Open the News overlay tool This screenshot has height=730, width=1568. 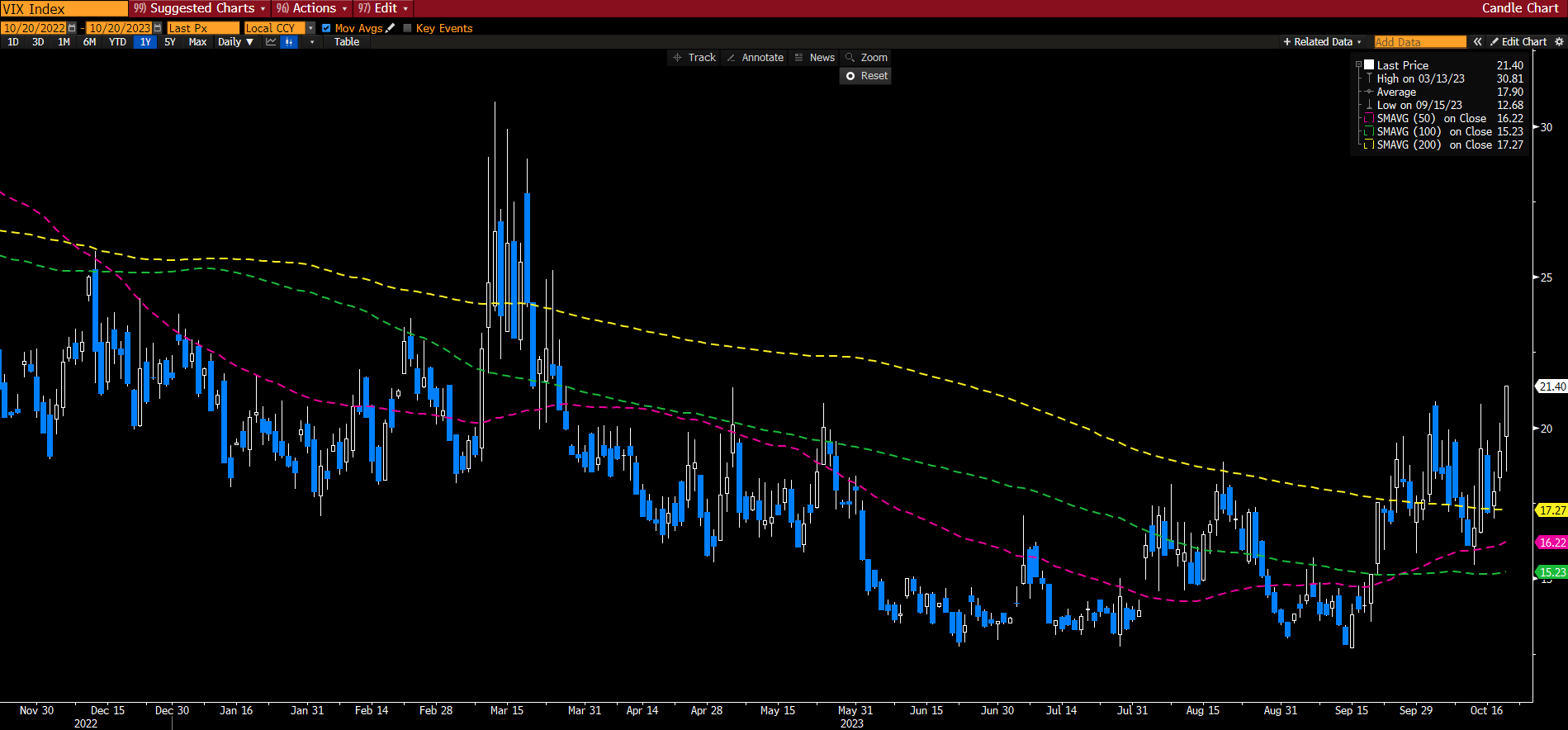click(814, 57)
